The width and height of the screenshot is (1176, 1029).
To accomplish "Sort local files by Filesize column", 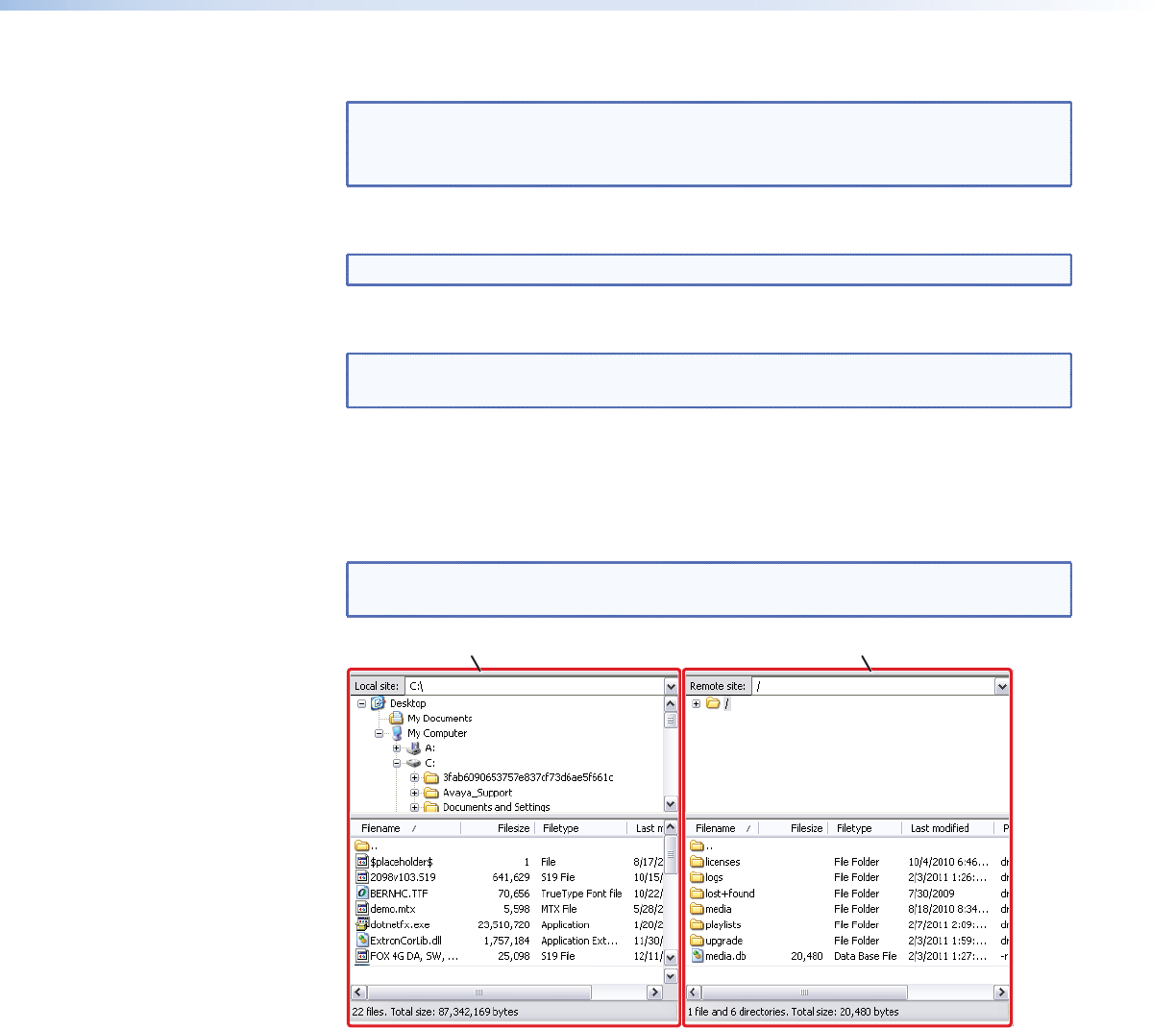I will pyautogui.click(x=498, y=828).
